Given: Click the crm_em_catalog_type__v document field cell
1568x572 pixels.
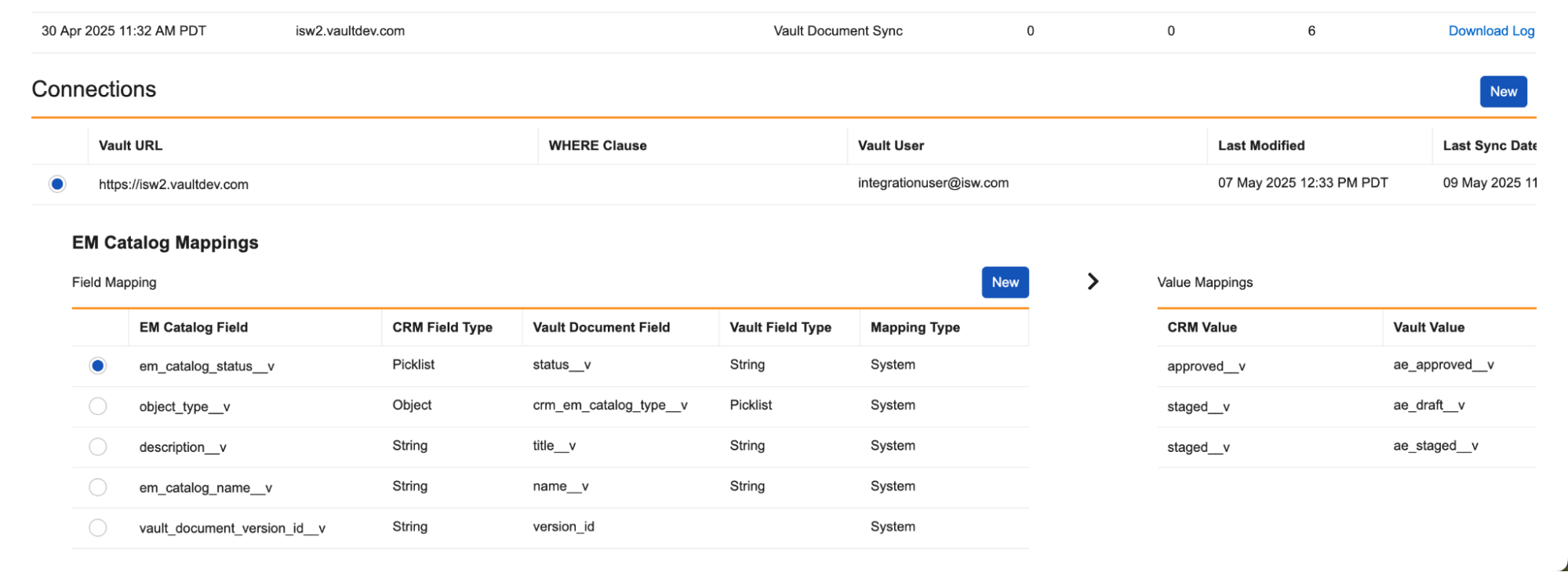Looking at the screenshot, I should click(x=609, y=406).
